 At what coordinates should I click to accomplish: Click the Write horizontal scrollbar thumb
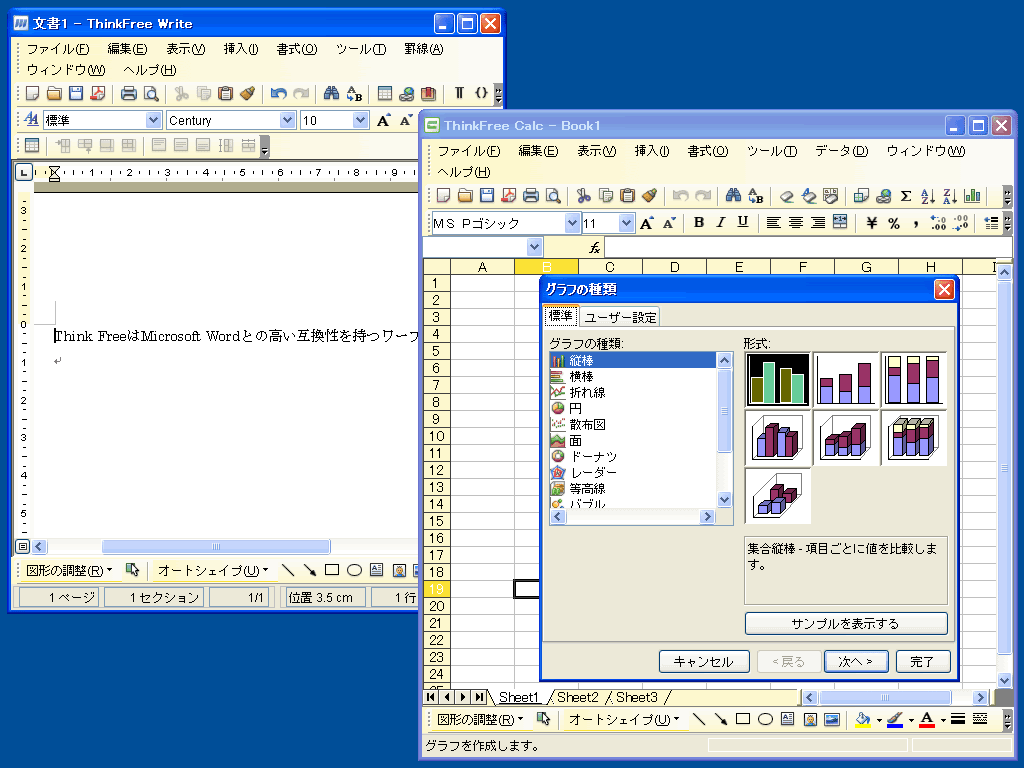tap(216, 547)
